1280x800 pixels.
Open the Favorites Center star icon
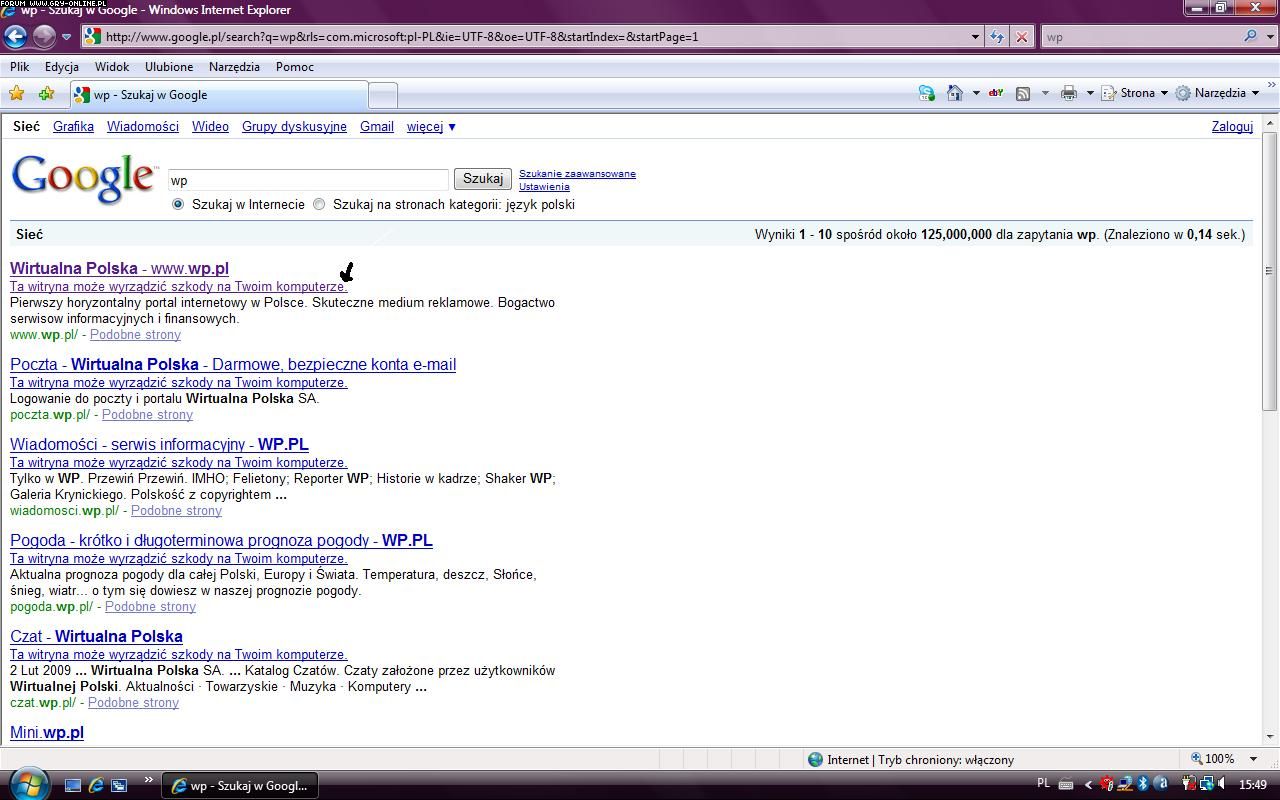[17, 94]
